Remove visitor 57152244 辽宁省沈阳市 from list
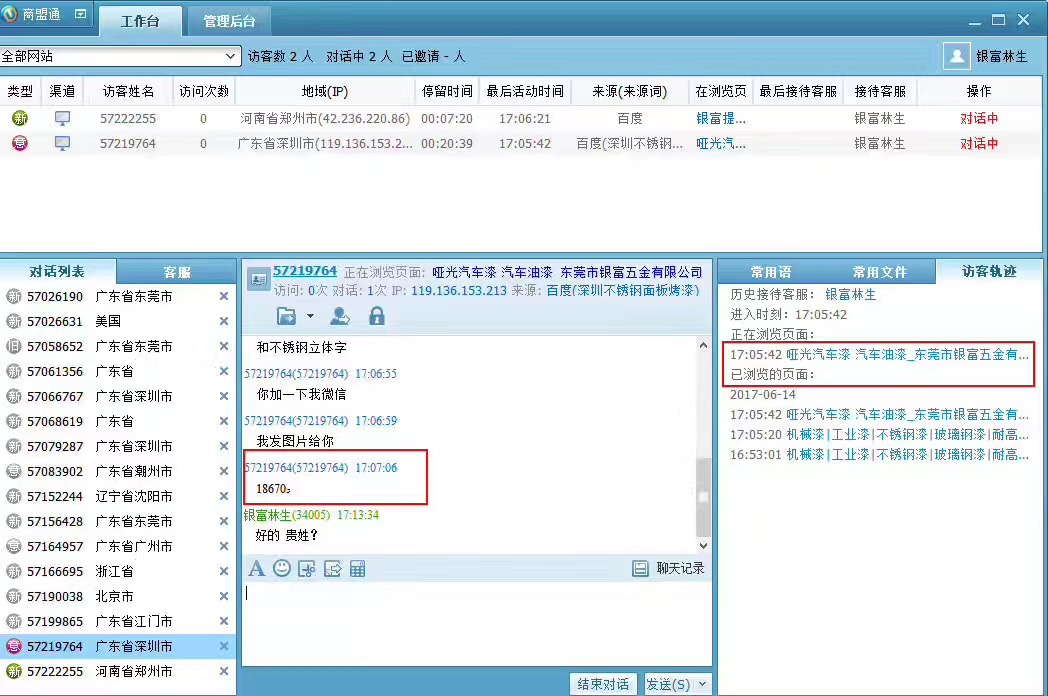 (223, 496)
